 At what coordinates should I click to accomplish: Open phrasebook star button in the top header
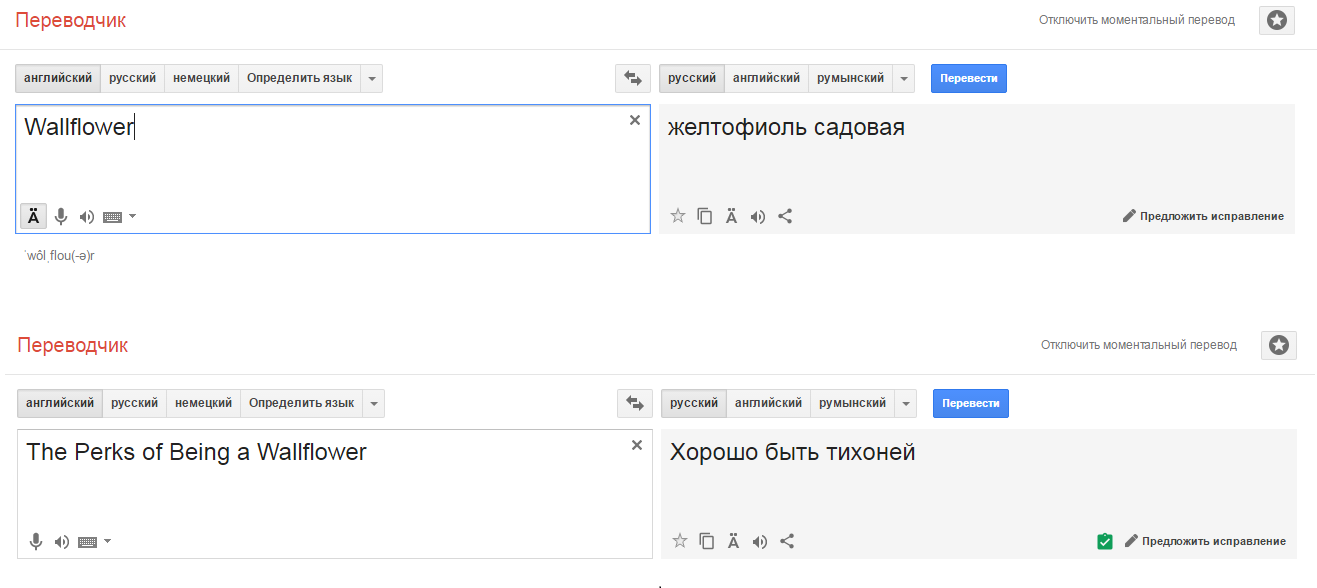pyautogui.click(x=1277, y=20)
